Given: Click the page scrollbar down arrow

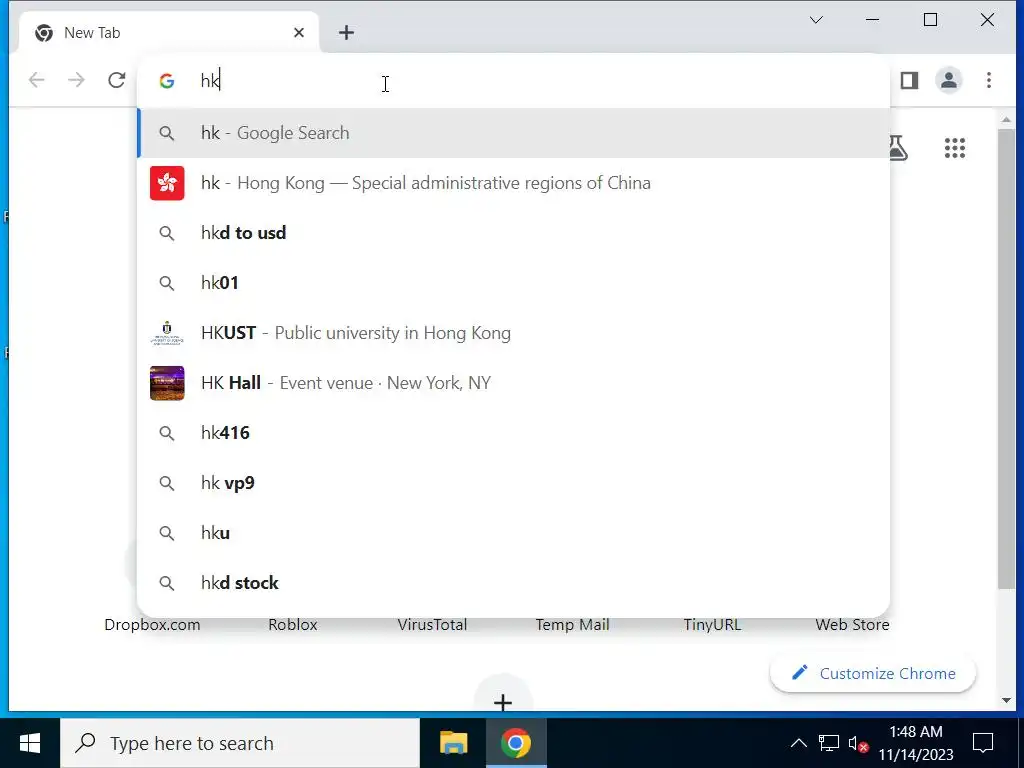Looking at the screenshot, I should 1006,701.
